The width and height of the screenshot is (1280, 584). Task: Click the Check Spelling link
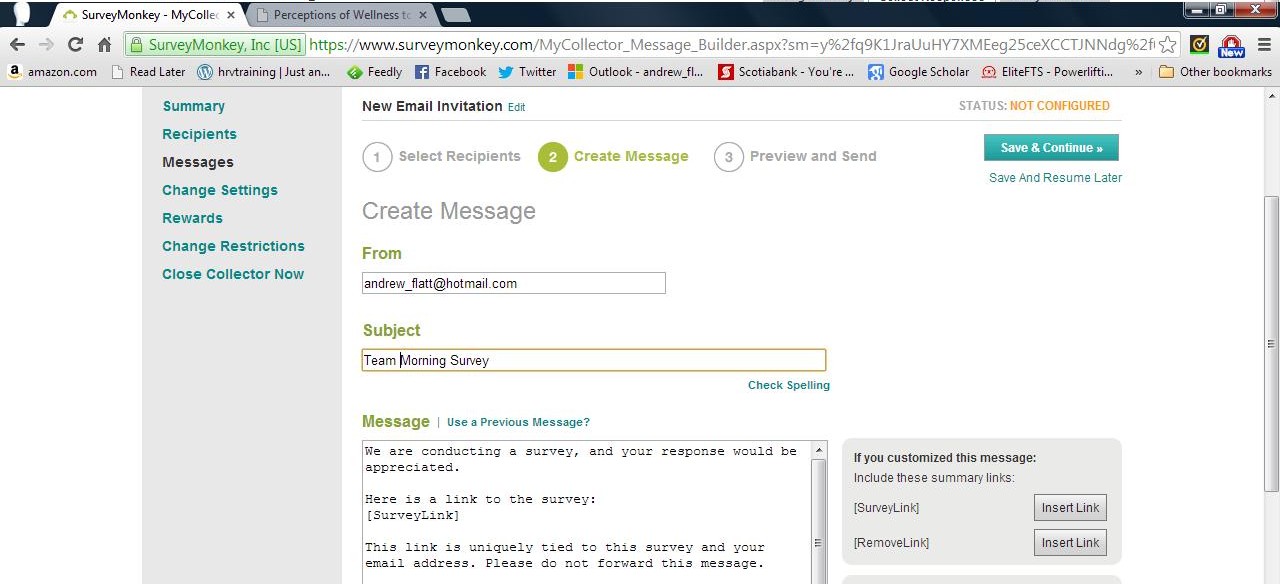click(788, 385)
